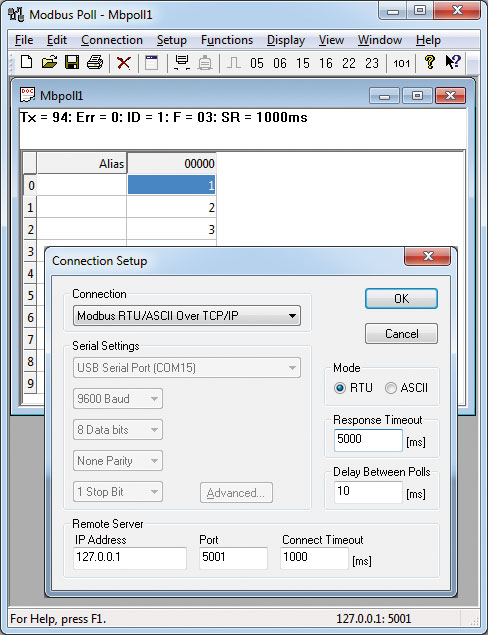Click the function 05 toolbar button
This screenshot has height=635, width=489.
256,63
